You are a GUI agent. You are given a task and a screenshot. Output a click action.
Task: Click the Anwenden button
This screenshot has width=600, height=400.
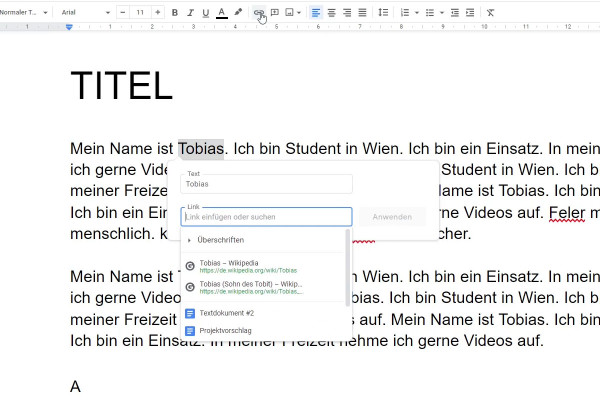click(x=392, y=217)
